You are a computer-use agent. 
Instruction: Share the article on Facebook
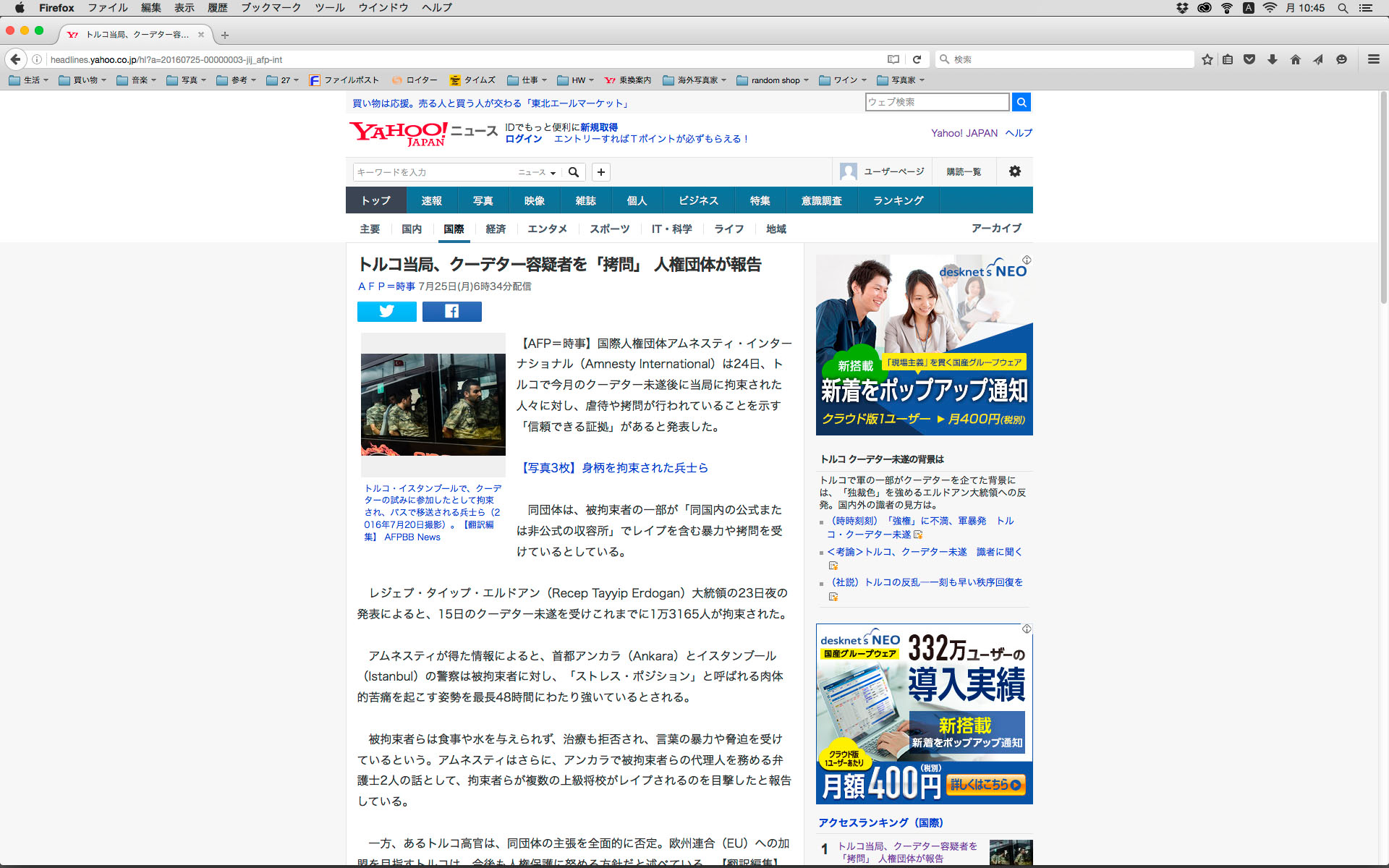(x=451, y=312)
